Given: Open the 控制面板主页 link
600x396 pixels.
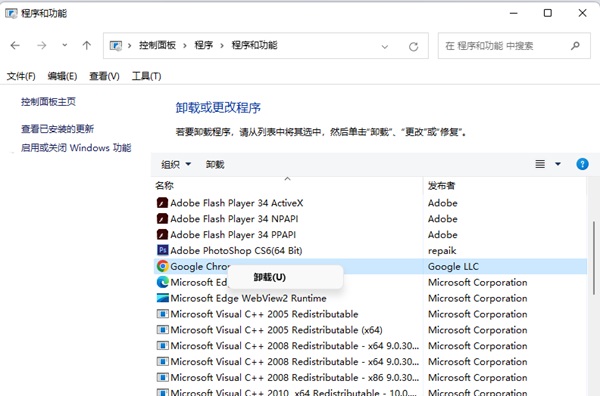Looking at the screenshot, I should point(48,102).
